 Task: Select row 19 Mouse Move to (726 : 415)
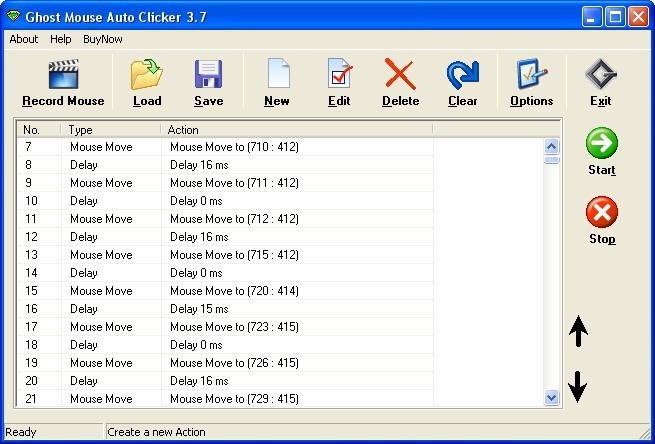(x=225, y=363)
